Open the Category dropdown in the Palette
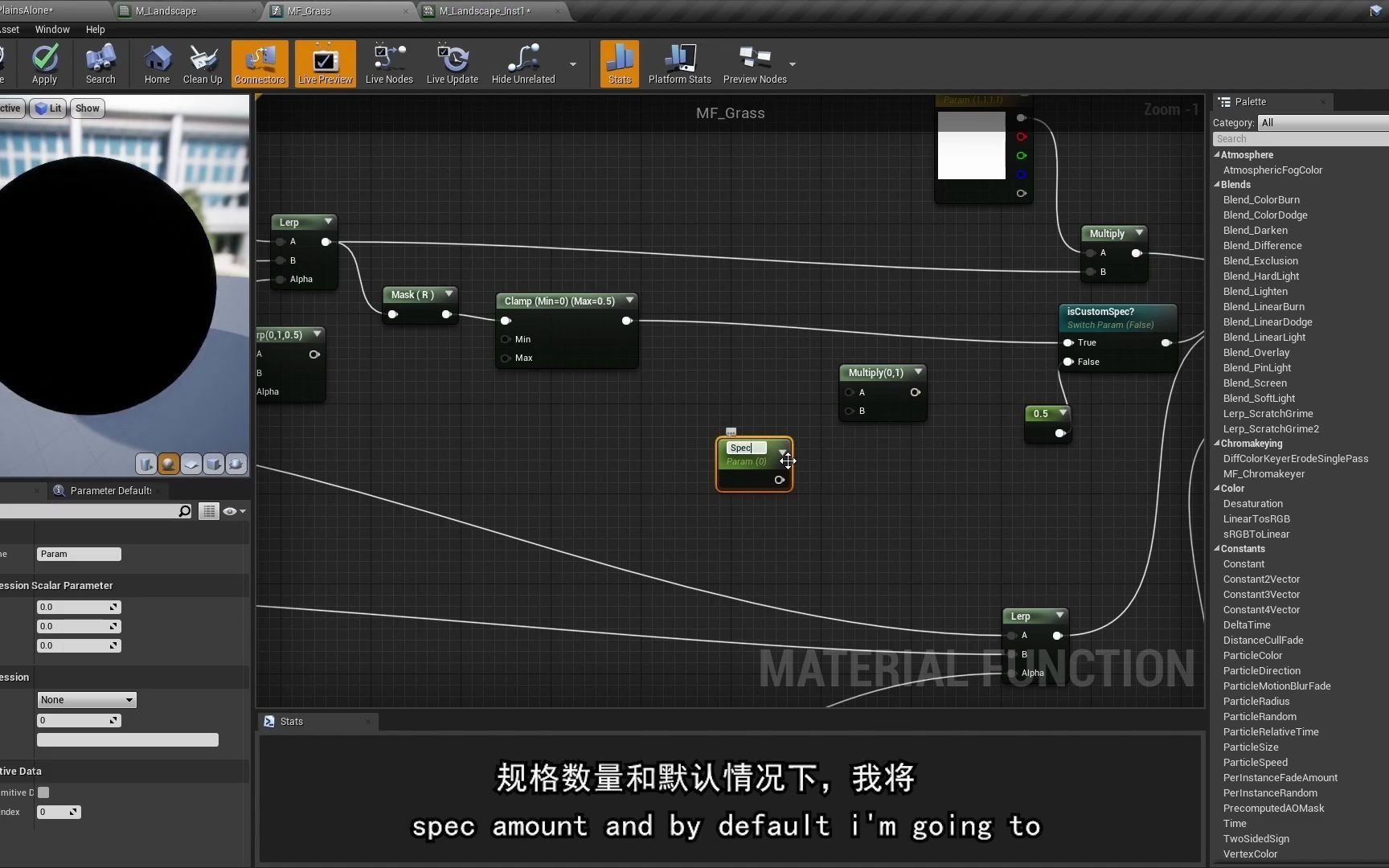The width and height of the screenshot is (1389, 868). 1322,122
